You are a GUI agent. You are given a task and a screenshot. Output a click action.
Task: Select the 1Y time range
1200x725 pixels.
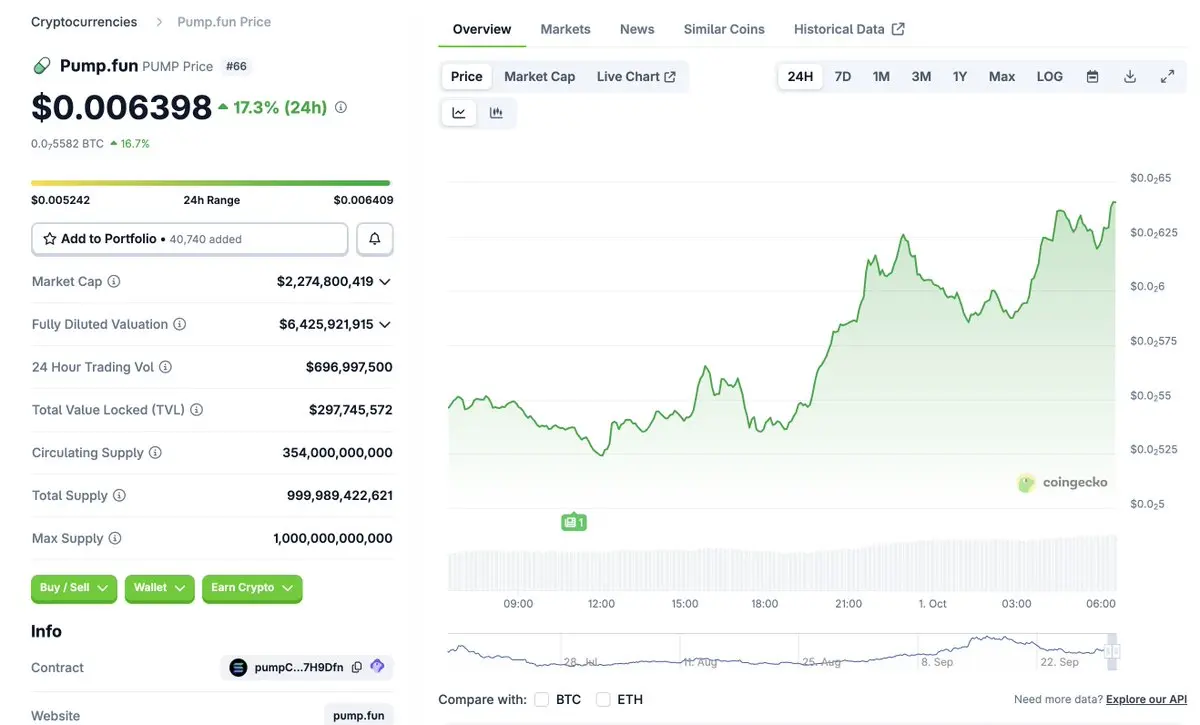pyautogui.click(x=960, y=76)
